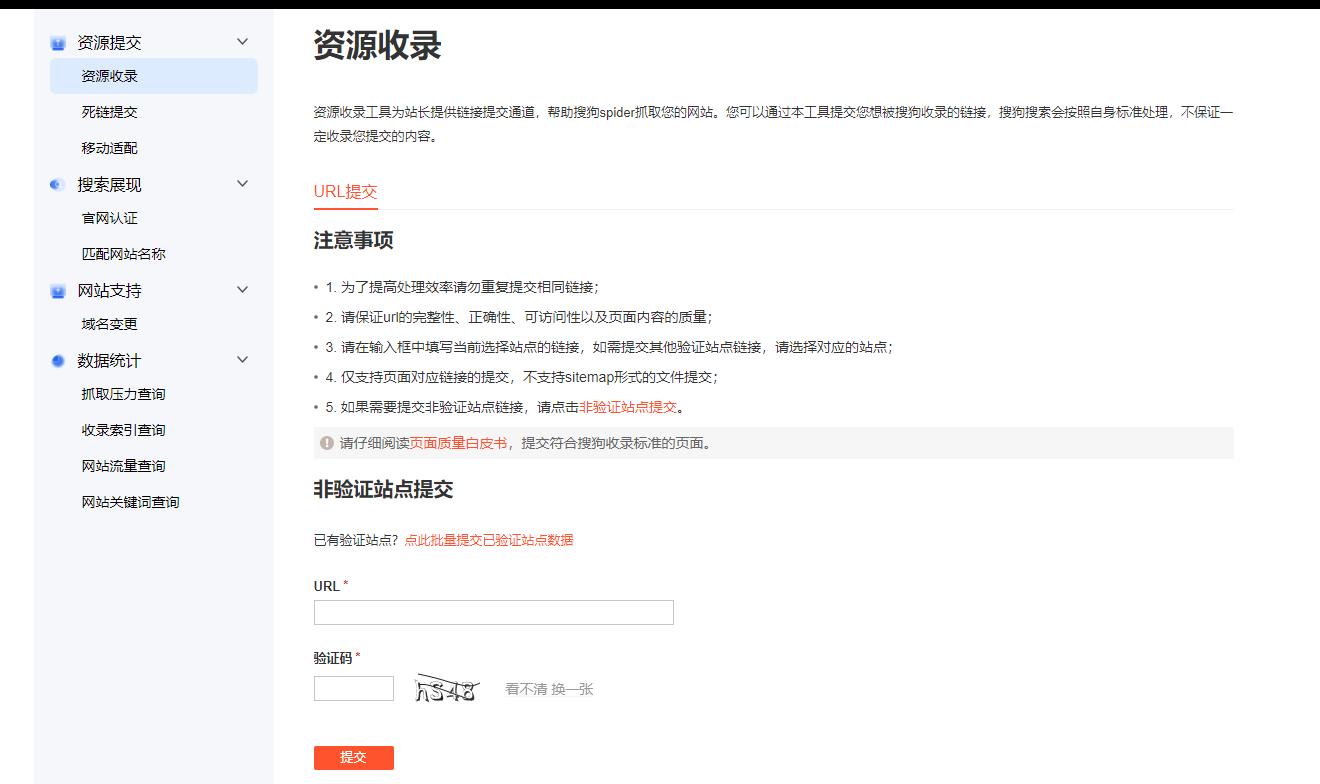Click the red asterisk next to URL label
Image resolution: width=1320 pixels, height=784 pixels.
point(345,586)
